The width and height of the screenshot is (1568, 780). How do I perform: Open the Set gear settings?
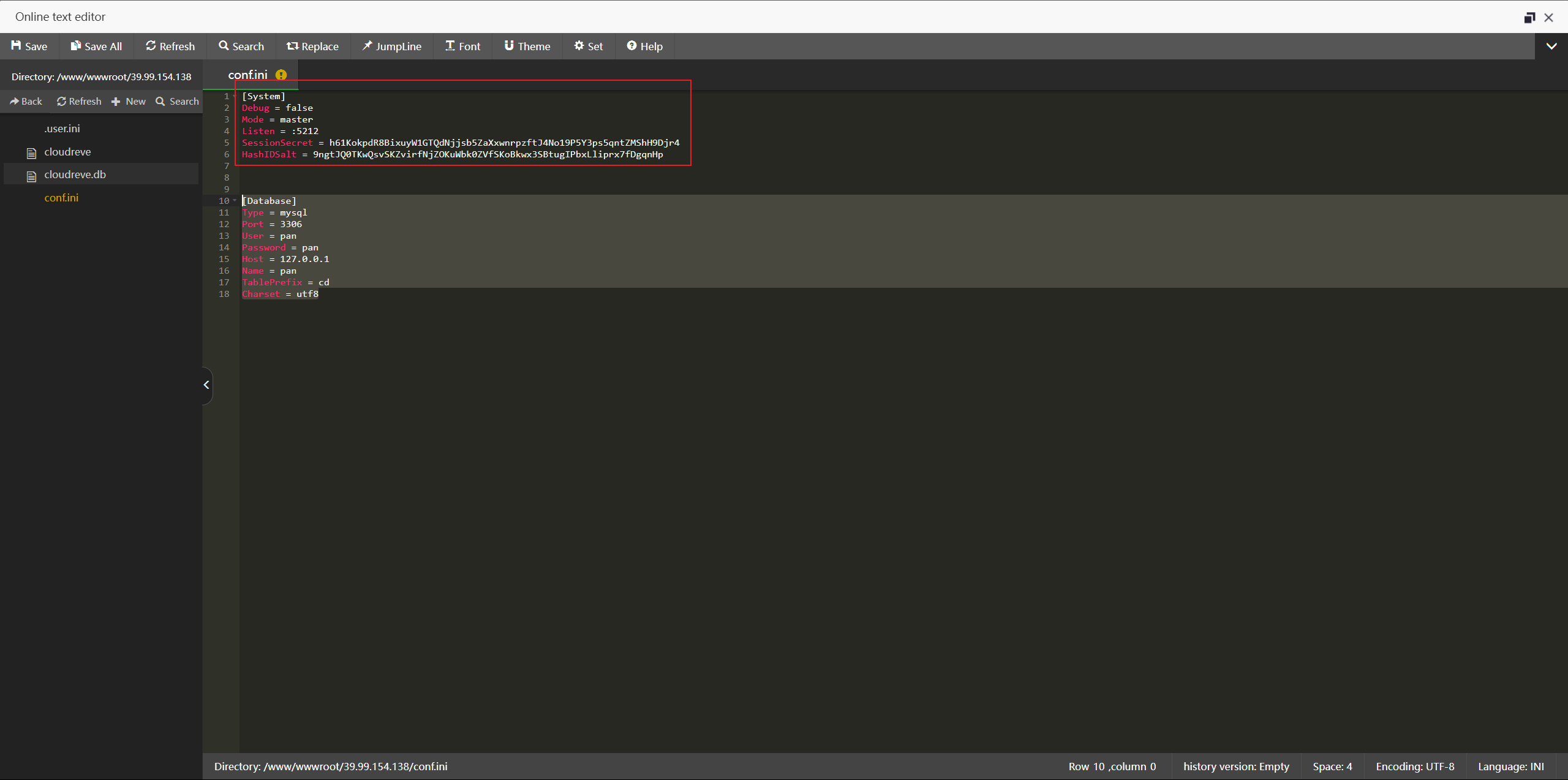[x=588, y=47]
